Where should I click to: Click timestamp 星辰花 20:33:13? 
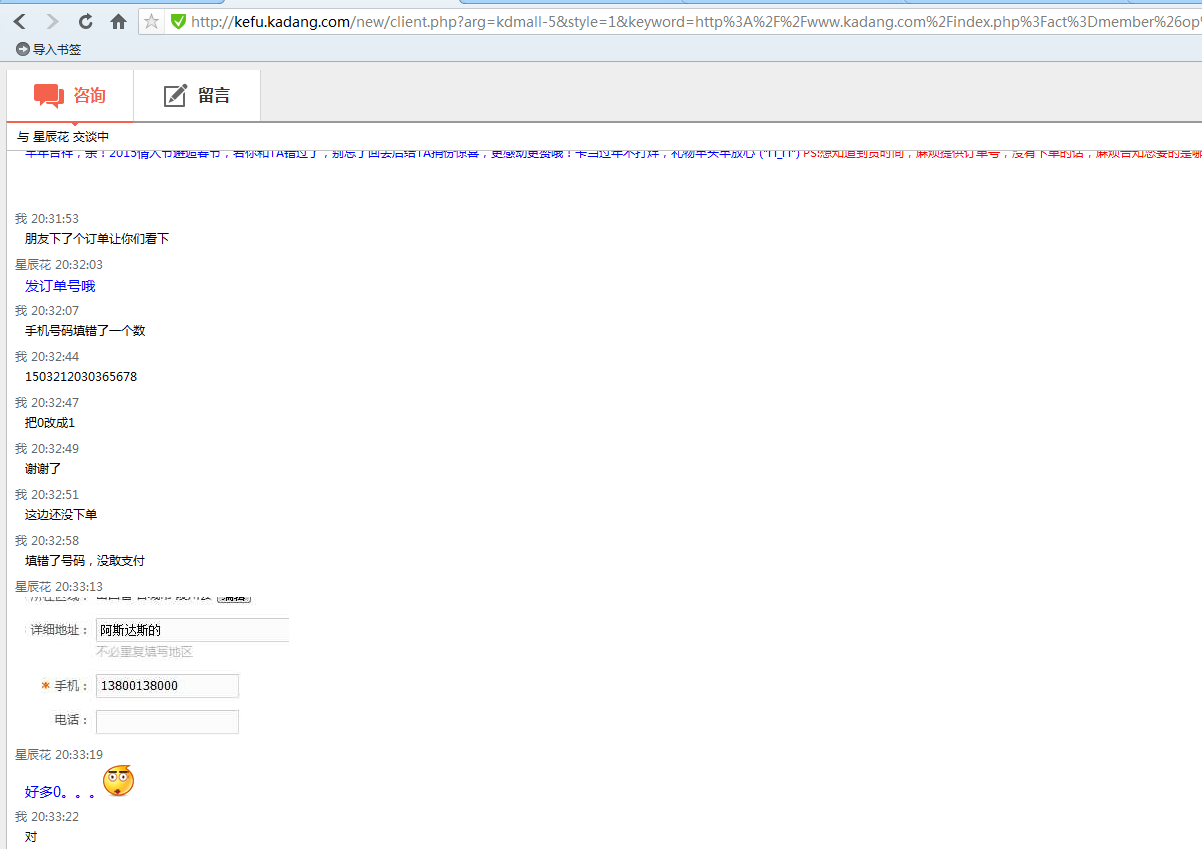59,587
